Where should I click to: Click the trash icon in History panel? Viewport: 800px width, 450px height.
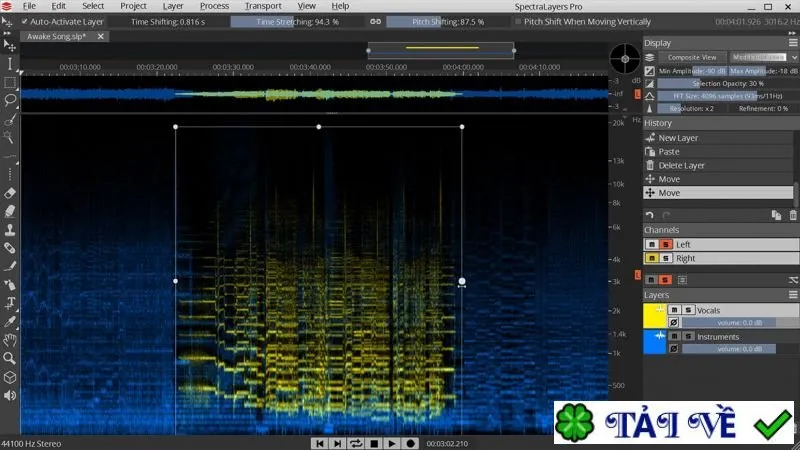[792, 215]
